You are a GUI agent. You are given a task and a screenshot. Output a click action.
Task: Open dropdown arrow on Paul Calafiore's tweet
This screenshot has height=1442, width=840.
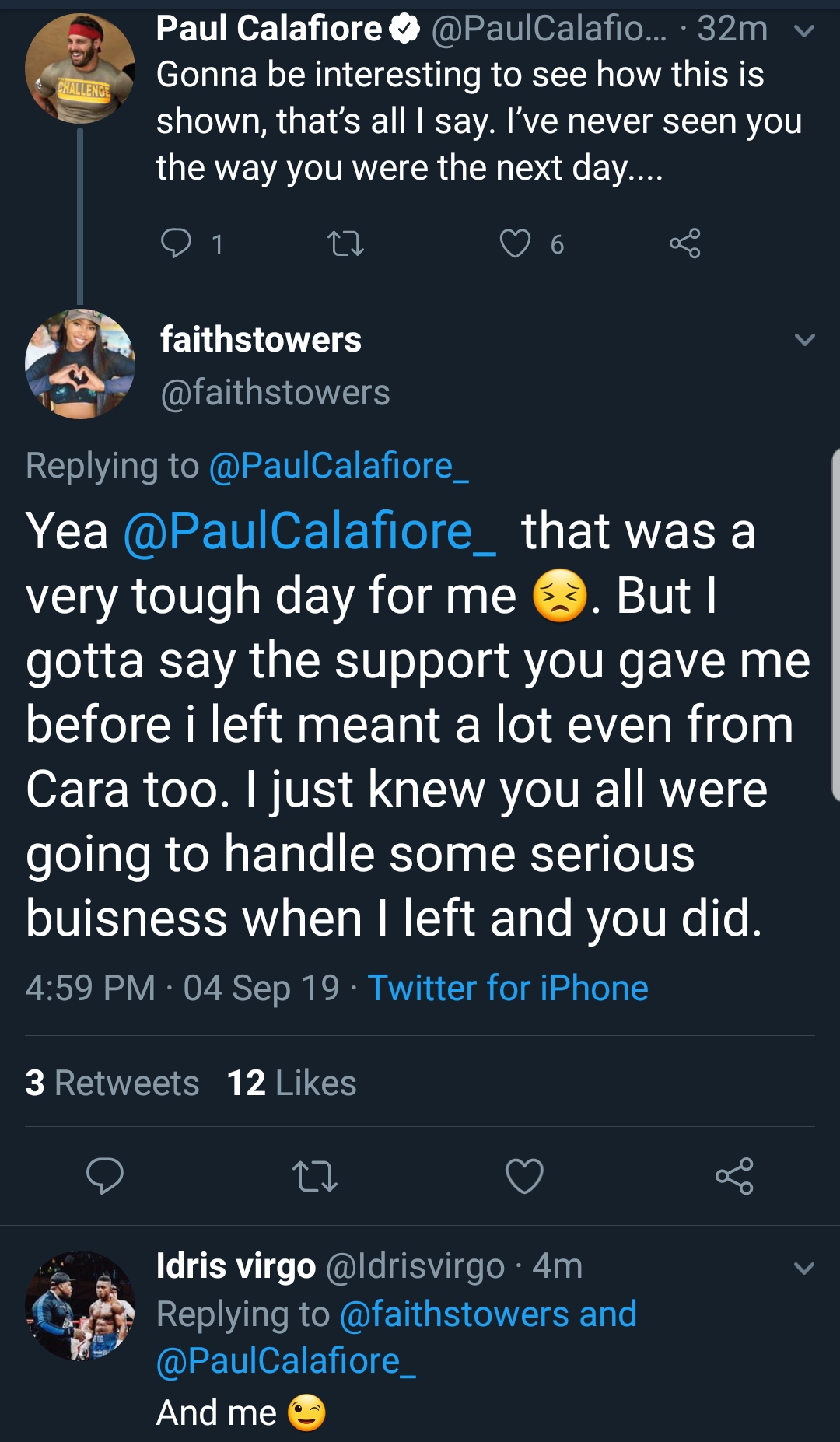(x=804, y=31)
